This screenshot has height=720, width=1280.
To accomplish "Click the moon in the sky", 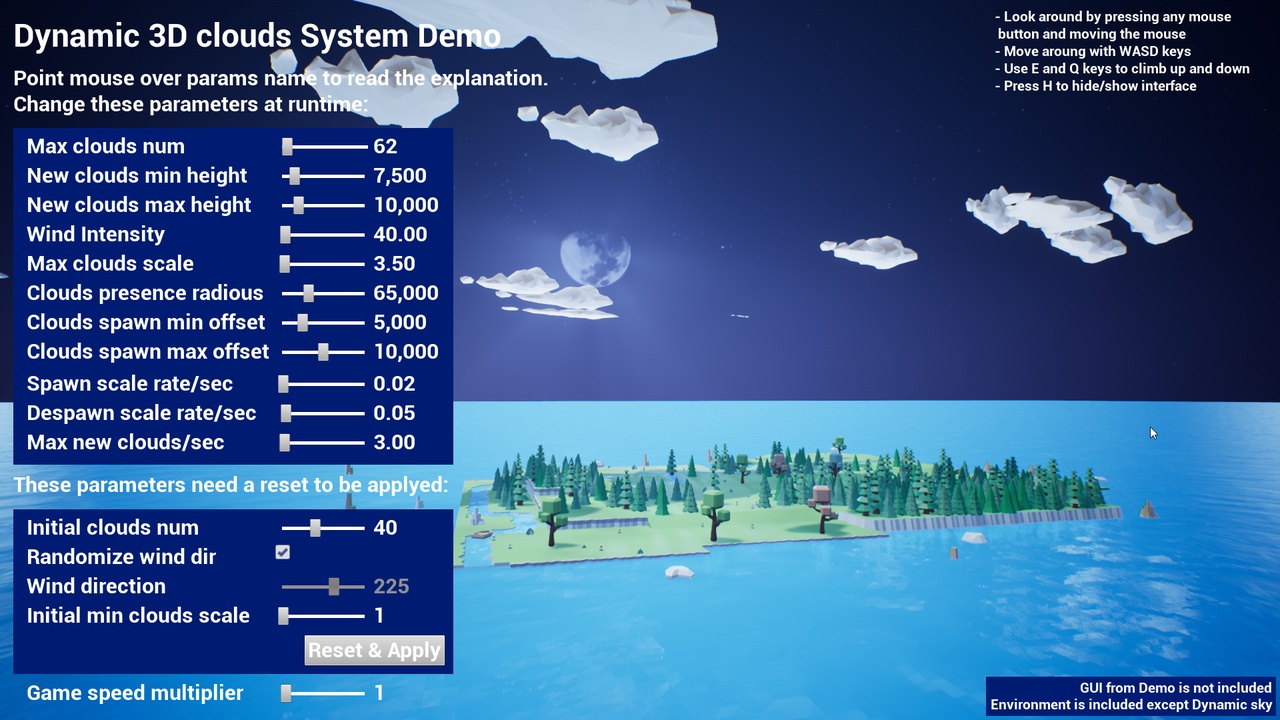I will (594, 258).
